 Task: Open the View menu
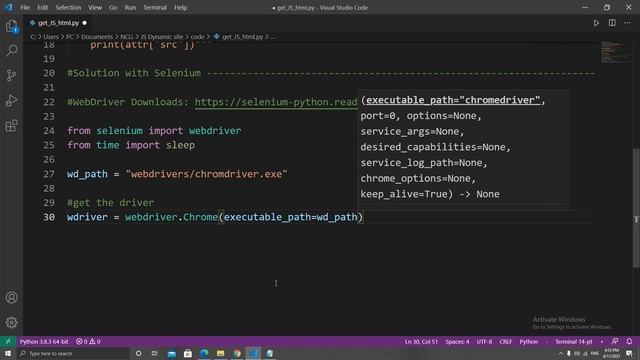click(x=95, y=7)
